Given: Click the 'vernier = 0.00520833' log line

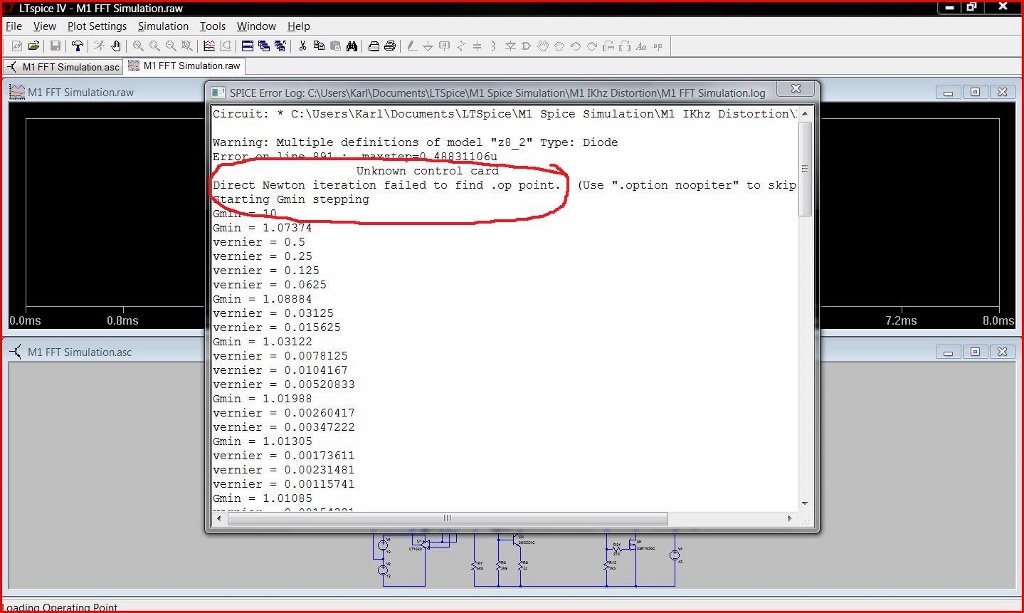Looking at the screenshot, I should (x=283, y=385).
